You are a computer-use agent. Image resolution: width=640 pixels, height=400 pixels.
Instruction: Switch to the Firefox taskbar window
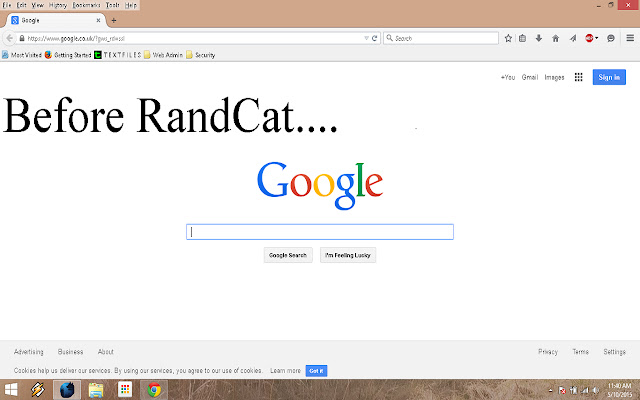67,390
